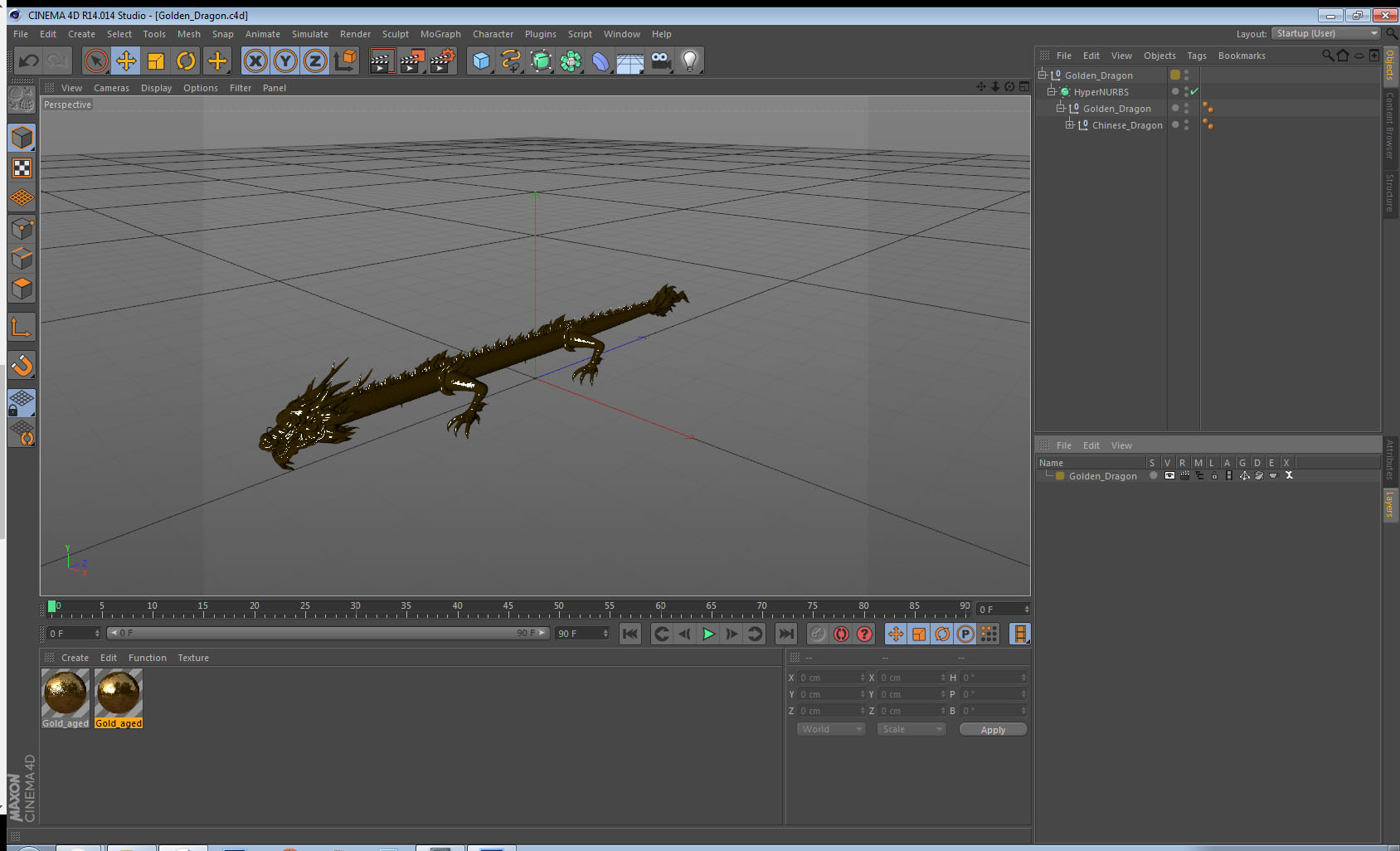Toggle the locked workplane
Viewport: 1400px width, 851px height.
[x=22, y=403]
